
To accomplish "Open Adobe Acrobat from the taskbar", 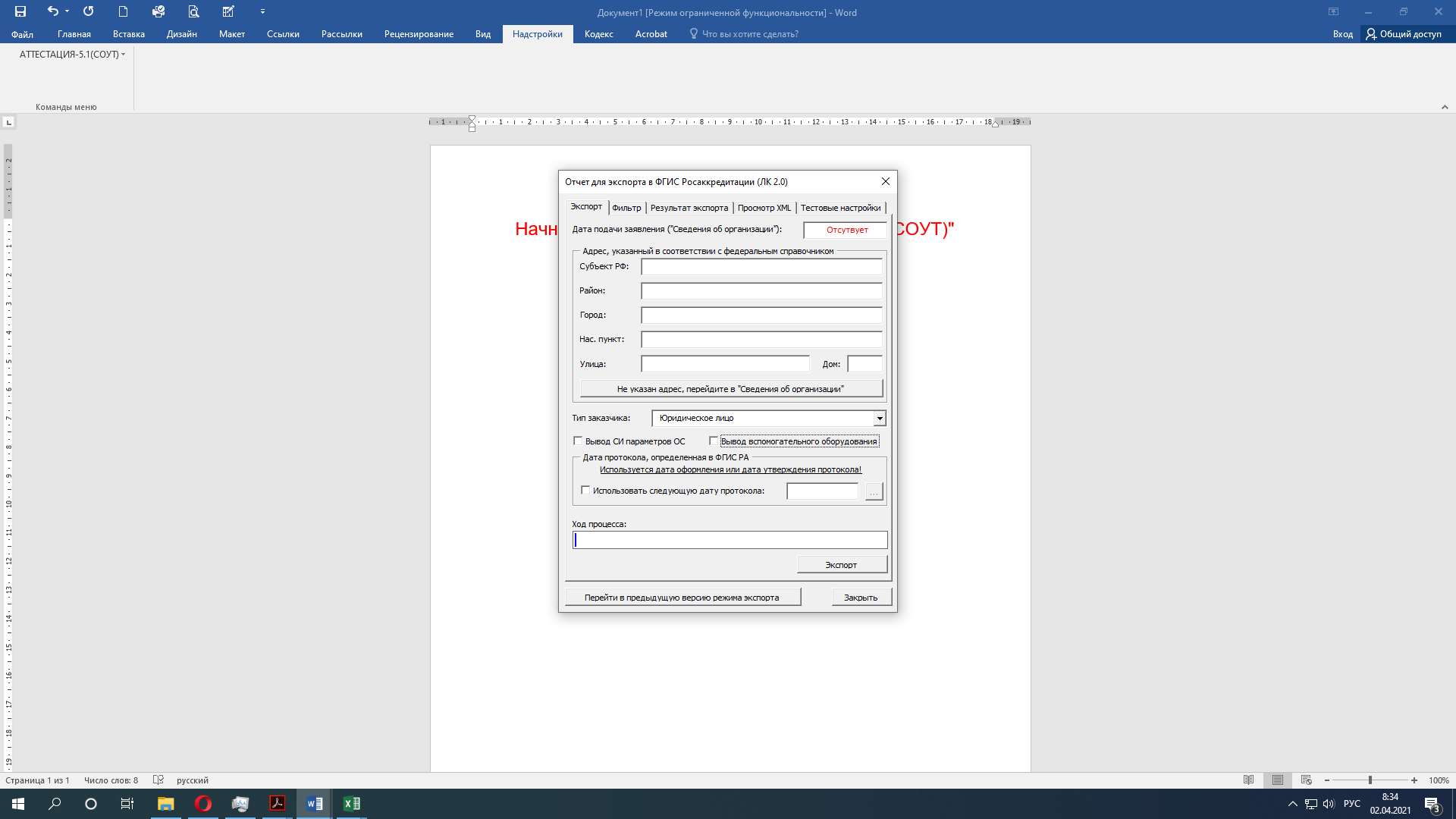I will coord(277,804).
